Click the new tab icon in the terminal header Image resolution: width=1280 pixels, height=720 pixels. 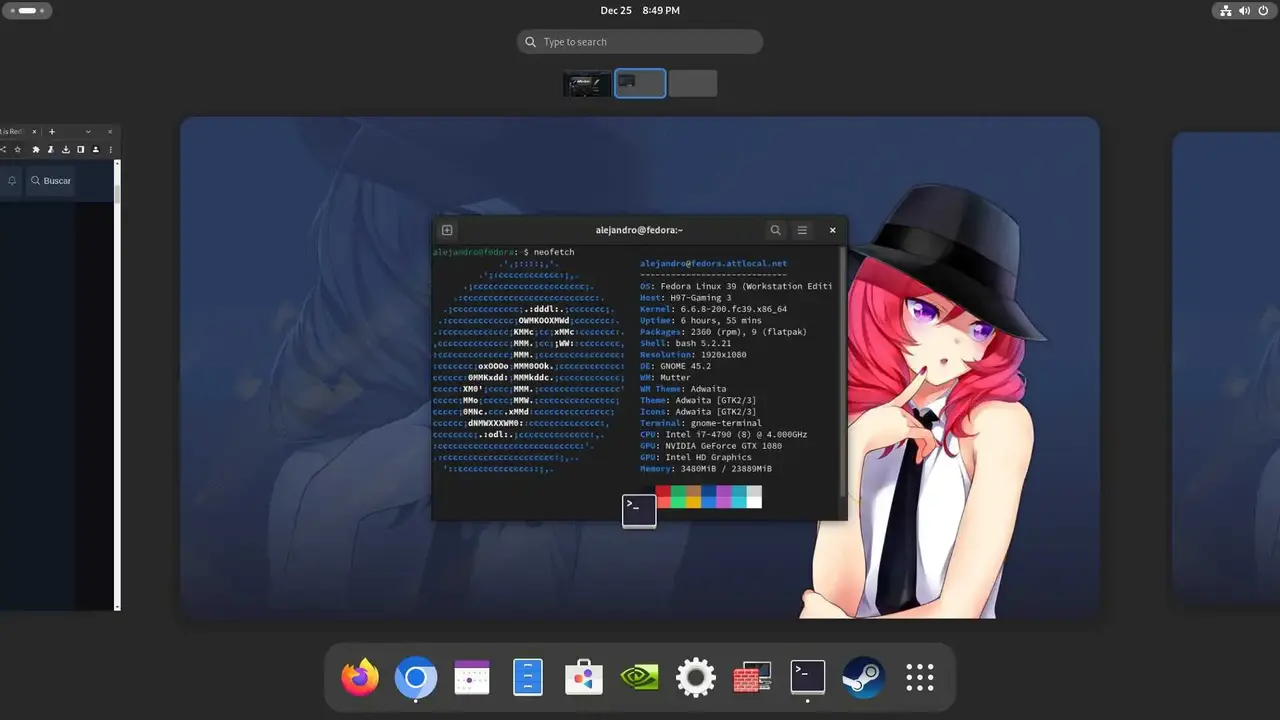(447, 230)
